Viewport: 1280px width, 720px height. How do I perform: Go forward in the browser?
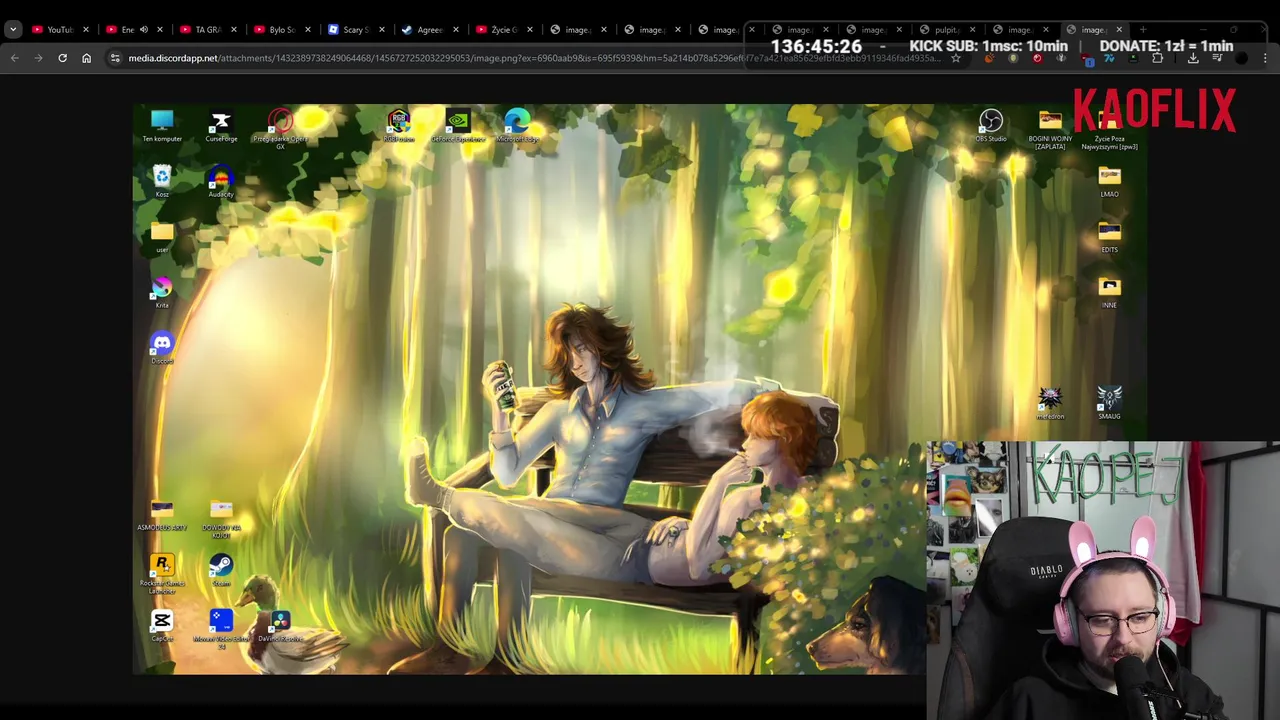click(x=38, y=58)
